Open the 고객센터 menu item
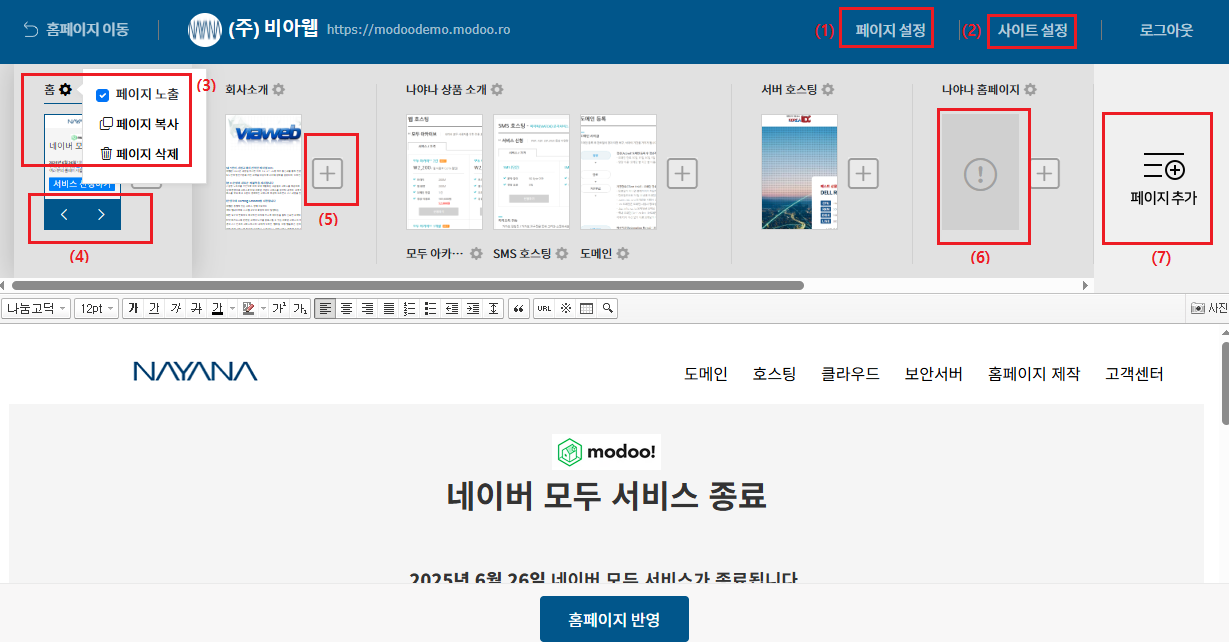This screenshot has height=642, width=1229. click(1134, 374)
